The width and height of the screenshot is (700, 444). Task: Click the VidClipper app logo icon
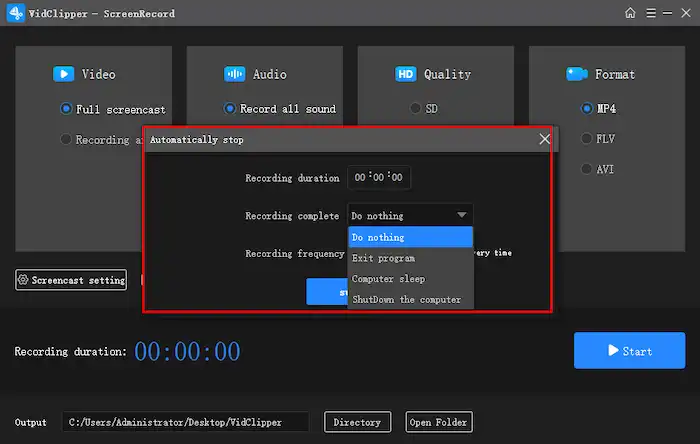(16, 13)
